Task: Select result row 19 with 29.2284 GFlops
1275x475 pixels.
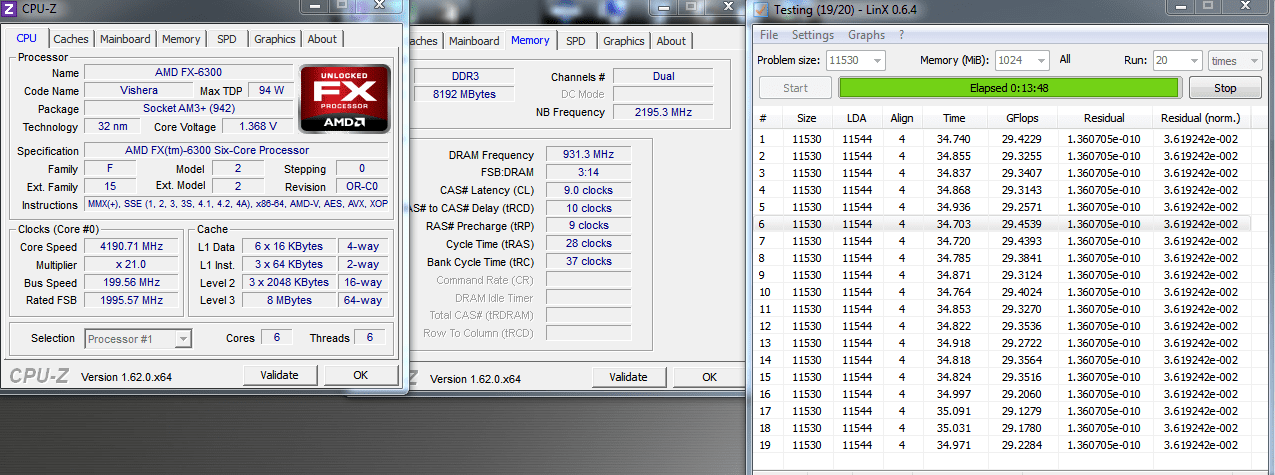Action: tap(1003, 445)
